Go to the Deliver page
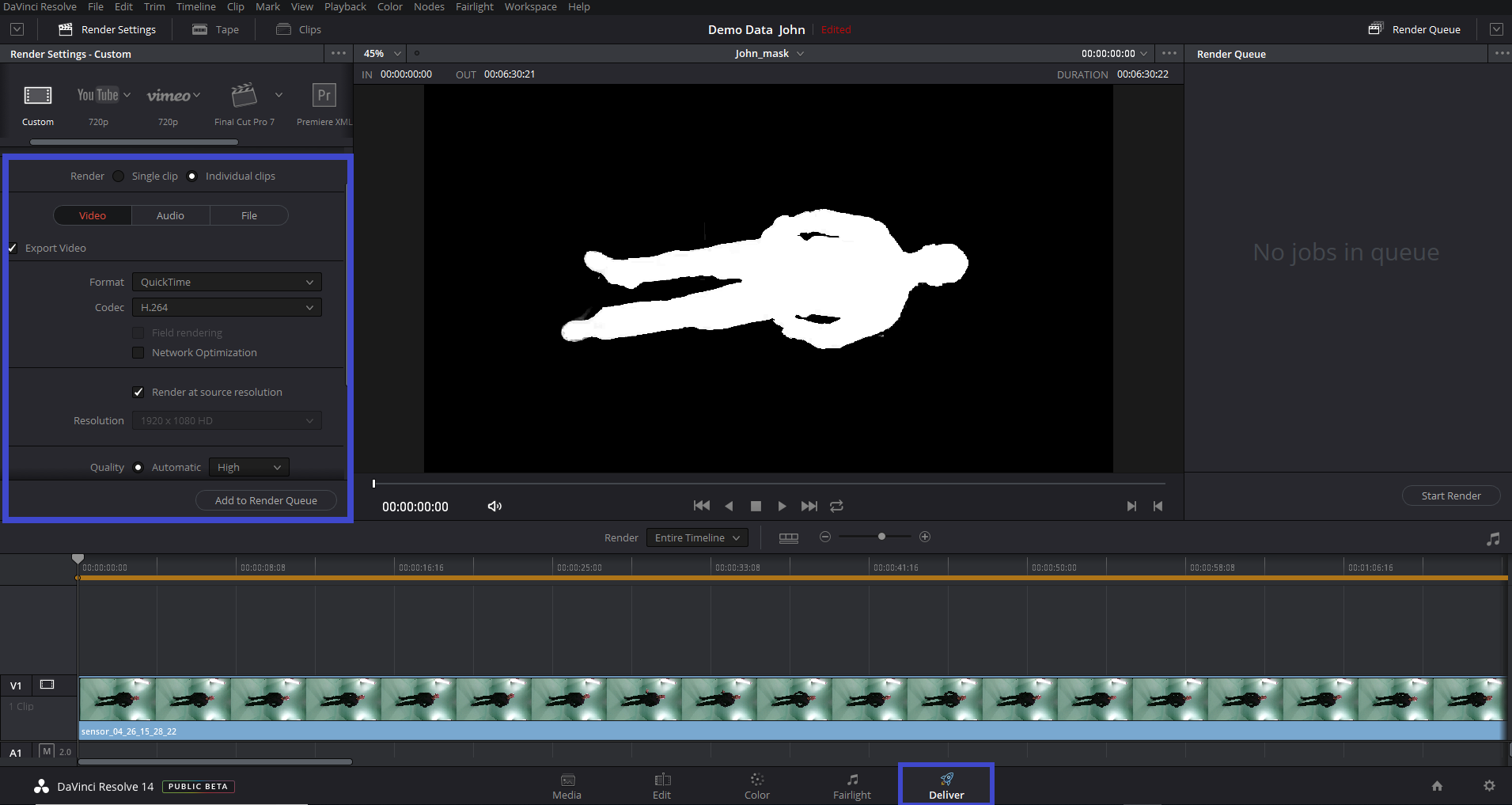The image size is (1512, 805). [946, 787]
